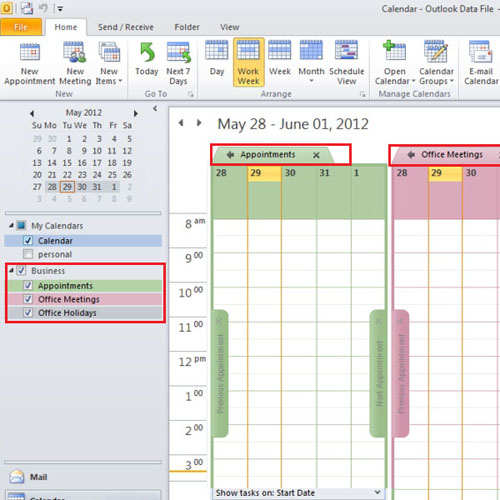This screenshot has width=500, height=500.
Task: Uncheck the Office Holidays checkbox
Action: tap(28, 313)
